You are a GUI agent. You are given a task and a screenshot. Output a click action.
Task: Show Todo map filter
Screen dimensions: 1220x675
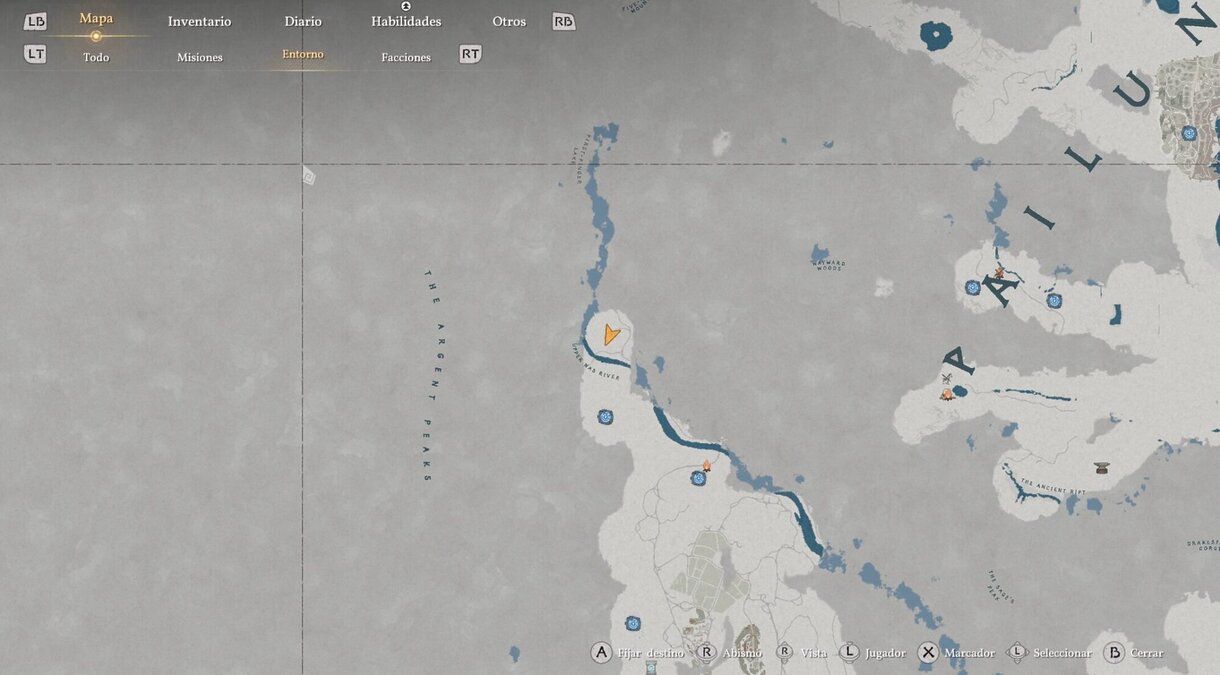tap(96, 57)
